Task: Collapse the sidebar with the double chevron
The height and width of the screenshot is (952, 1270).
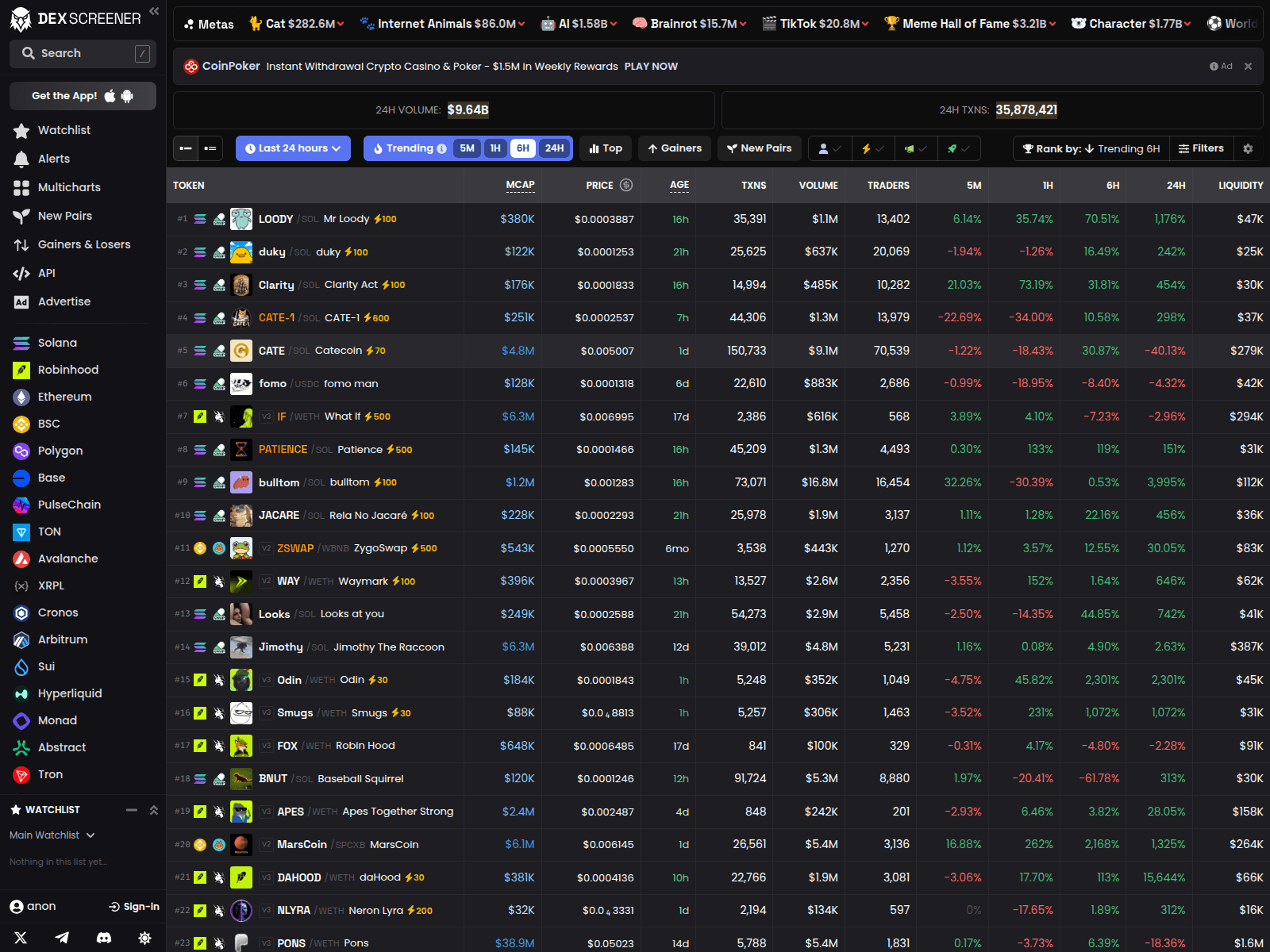Action: pos(154,11)
